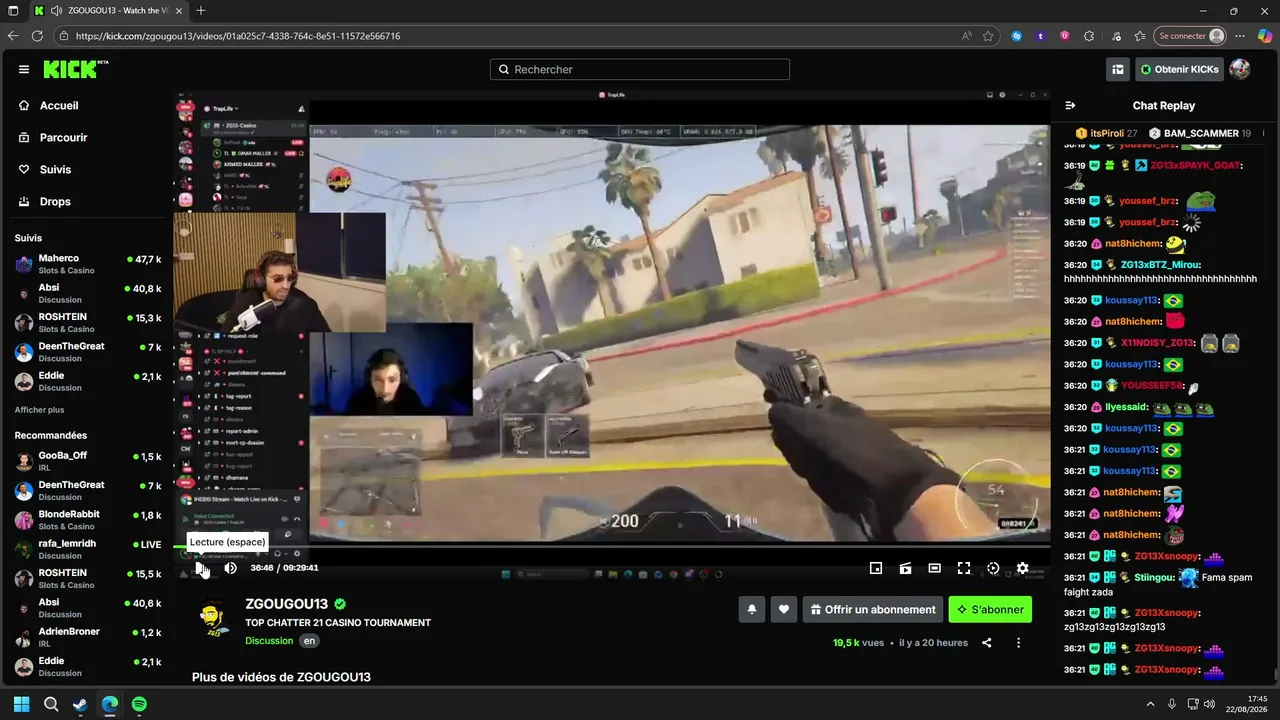
Task: Click the S'abonner subscribe button
Action: click(990, 609)
